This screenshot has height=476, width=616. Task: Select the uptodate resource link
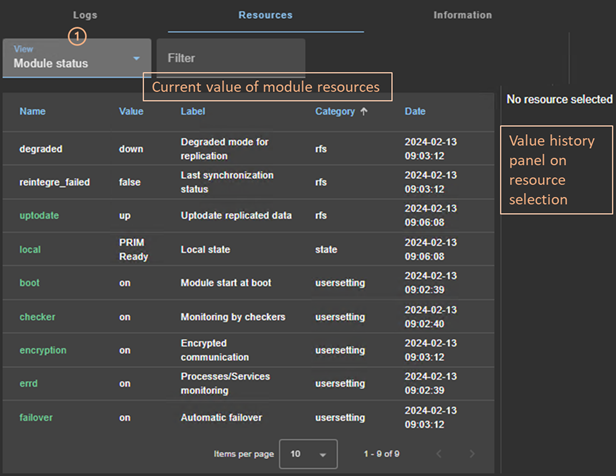[x=40, y=216]
